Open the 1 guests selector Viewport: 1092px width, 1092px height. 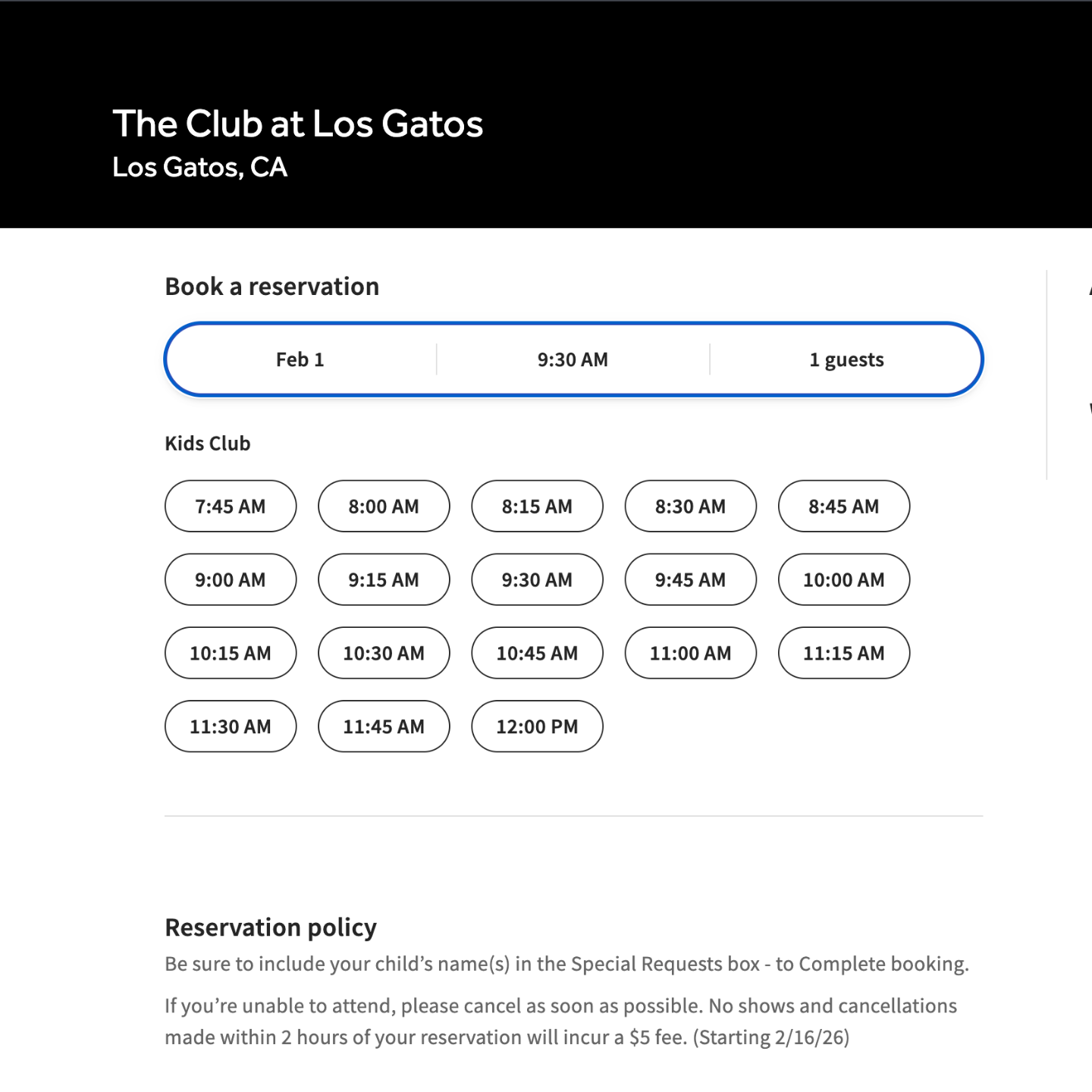click(846, 359)
